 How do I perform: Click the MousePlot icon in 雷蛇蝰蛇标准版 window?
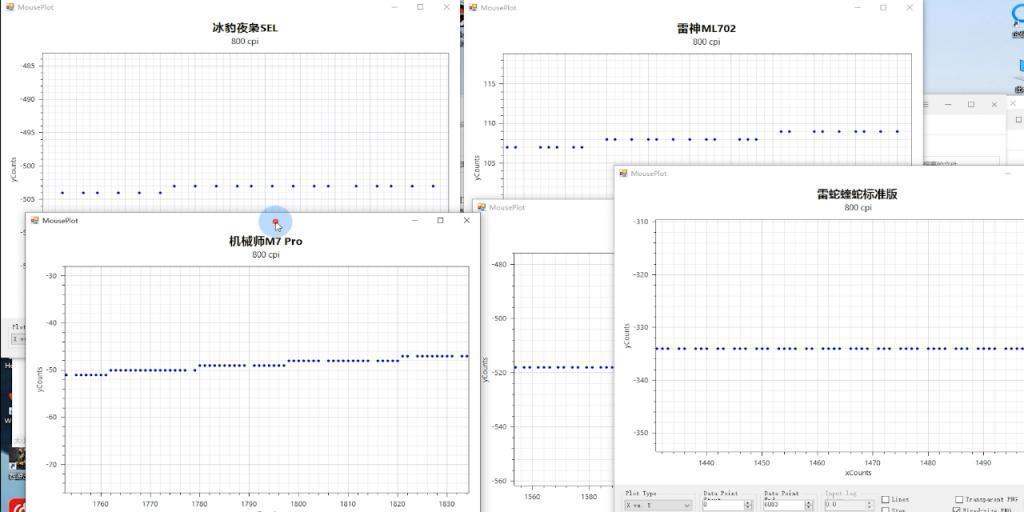pos(623,173)
